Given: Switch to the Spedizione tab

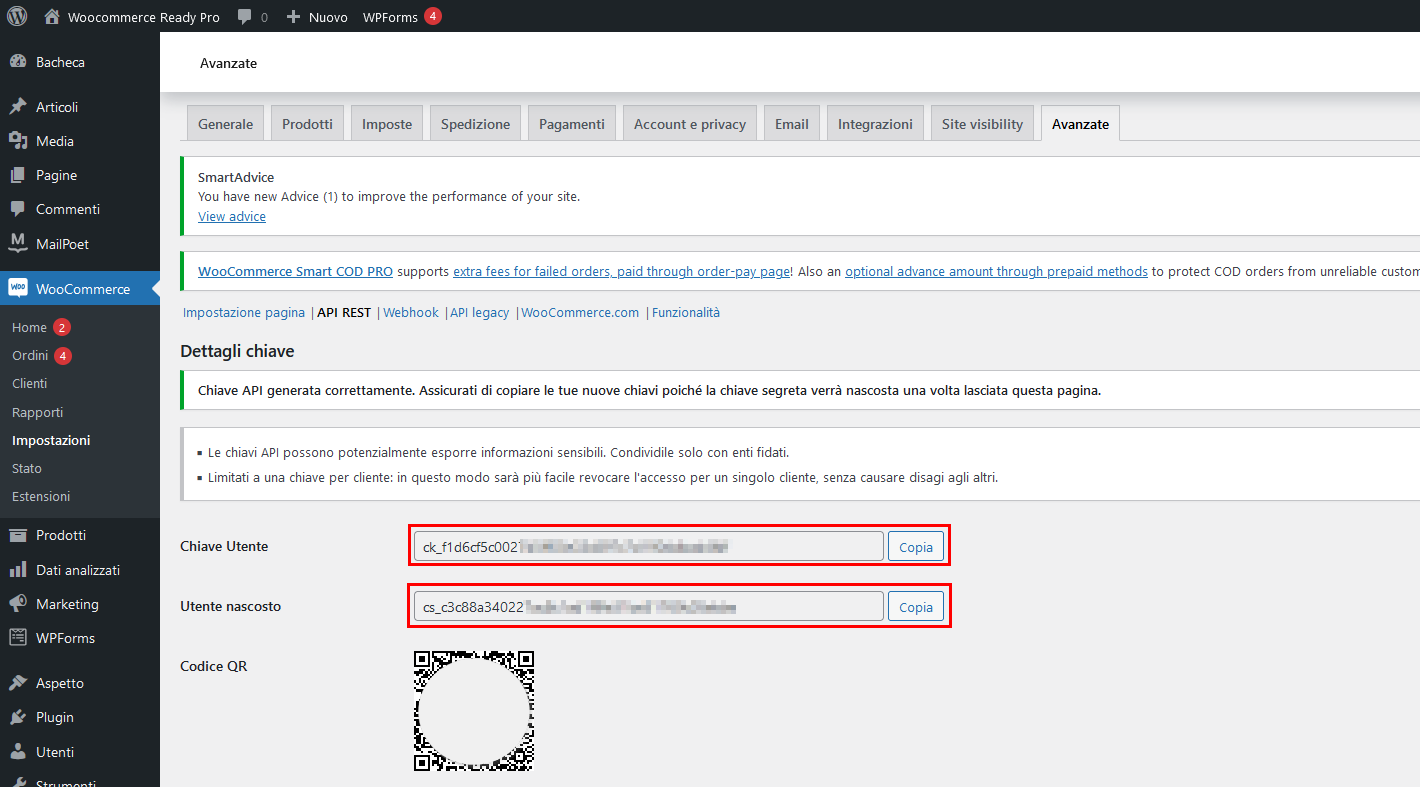Looking at the screenshot, I should click(x=476, y=124).
